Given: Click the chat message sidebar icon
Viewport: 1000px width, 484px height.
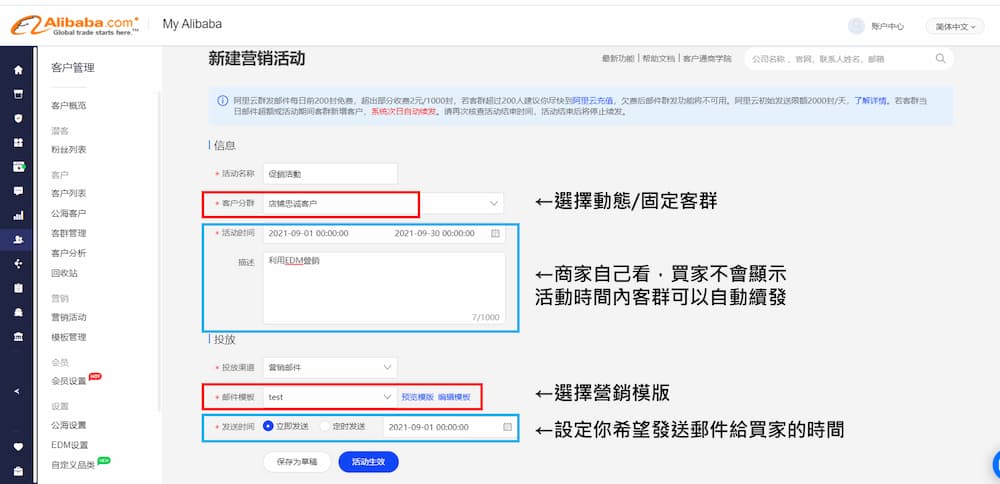Looking at the screenshot, I should [x=17, y=191].
